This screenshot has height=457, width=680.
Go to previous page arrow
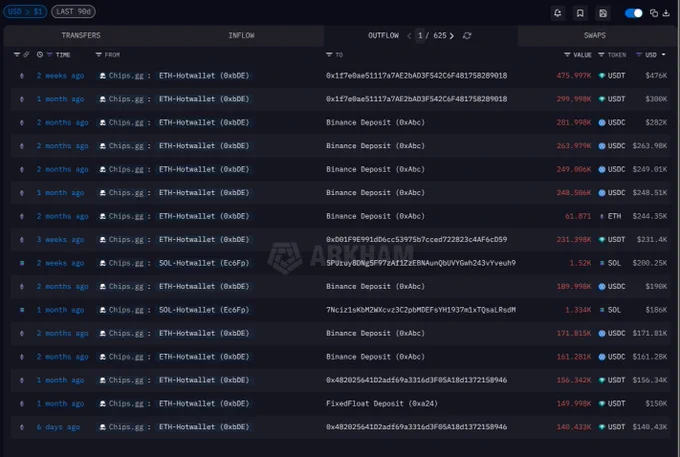[x=409, y=36]
